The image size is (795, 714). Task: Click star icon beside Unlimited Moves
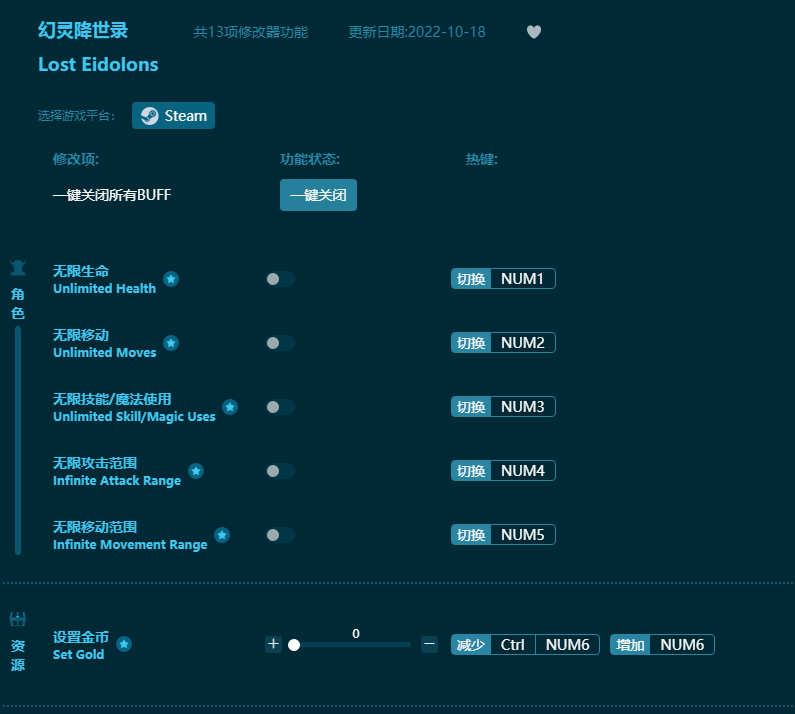171,343
